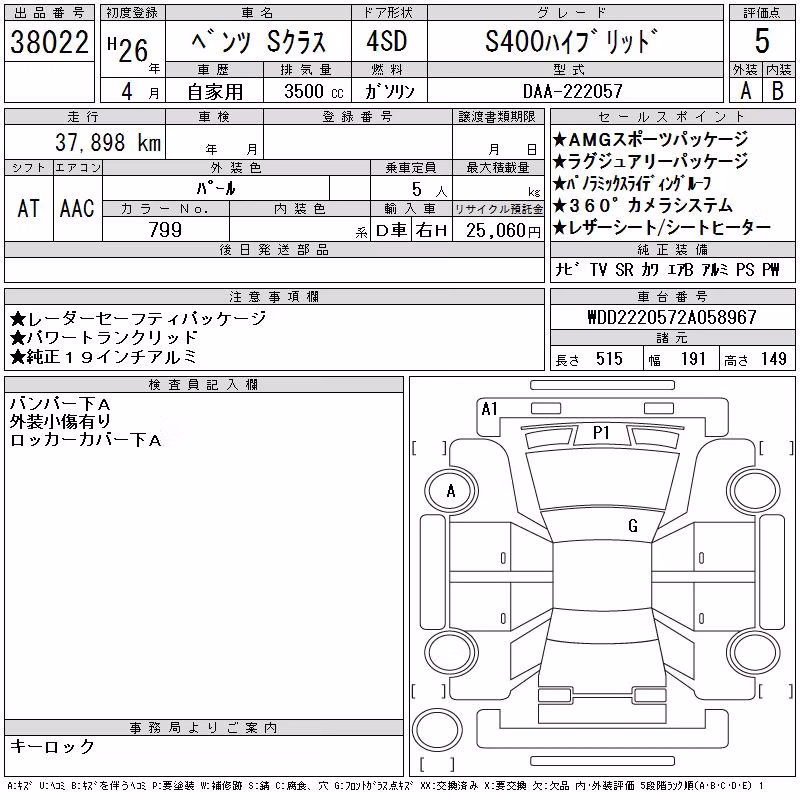The width and height of the screenshot is (800, 800).
Task: Select first registration year H26
Action: coord(128,49)
